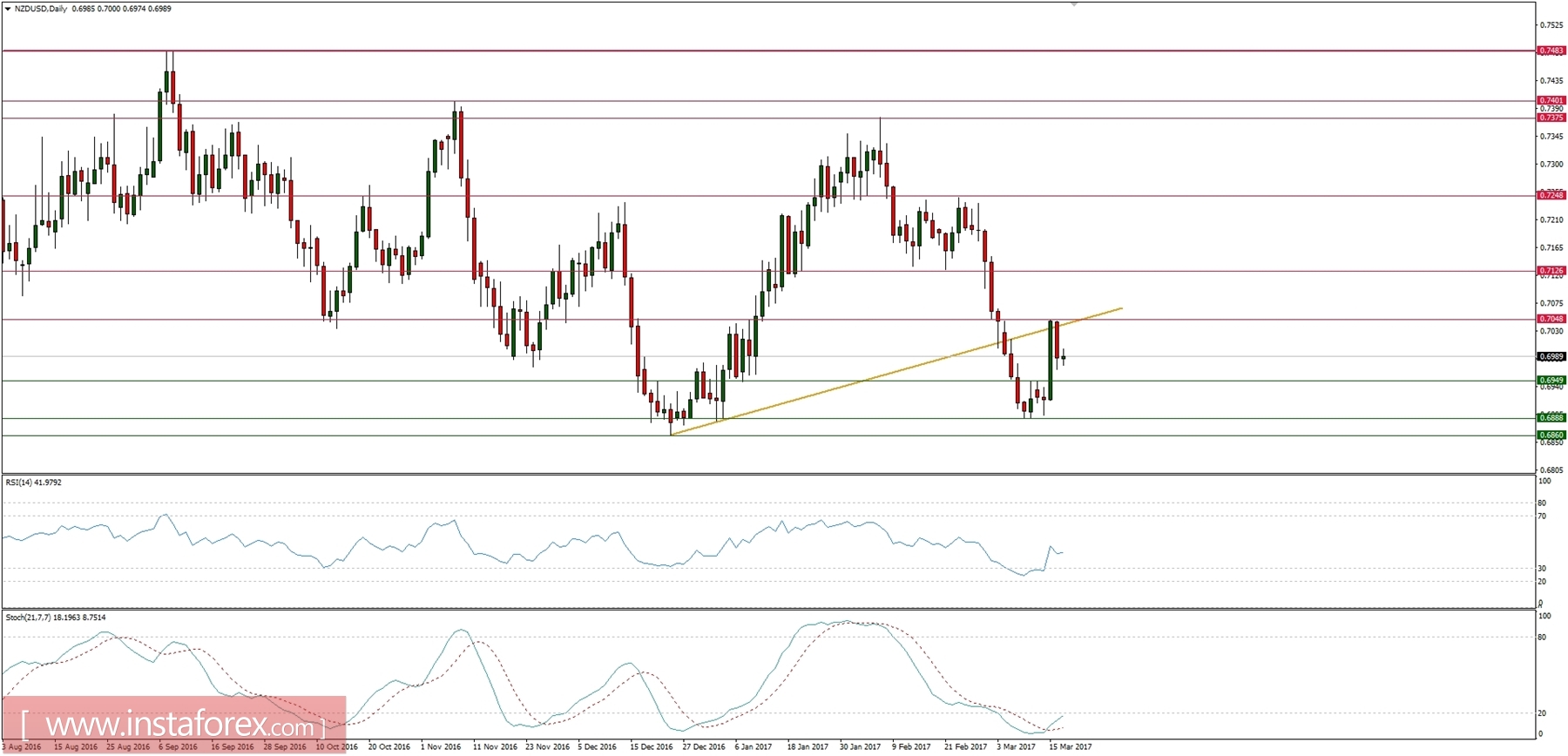Screen dimensions: 1568x756
Task: Click the RSI scale 30 level label
Action: tap(1542, 569)
